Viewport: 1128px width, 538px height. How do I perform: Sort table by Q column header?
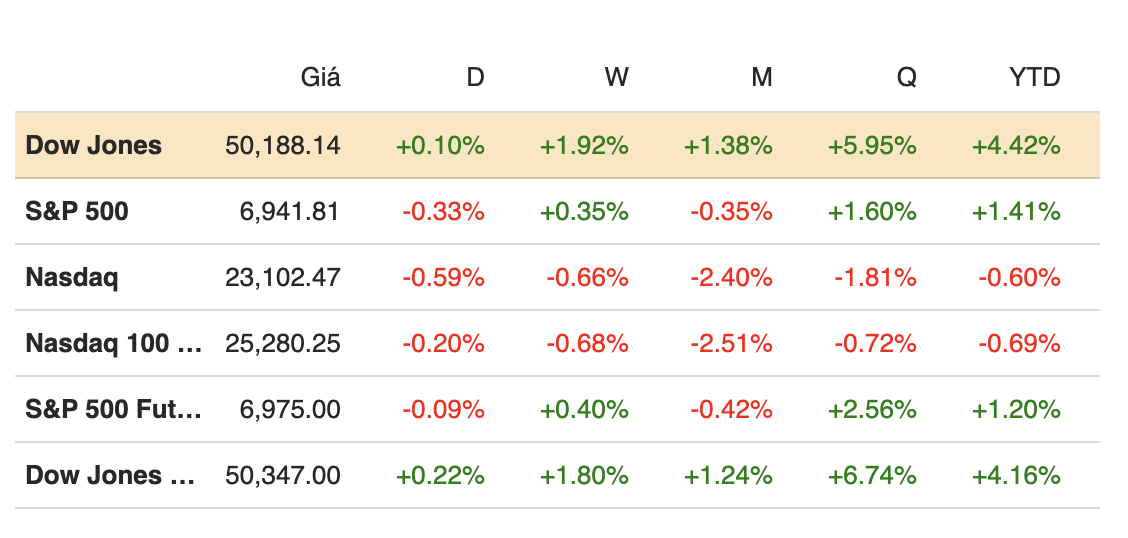(x=906, y=77)
